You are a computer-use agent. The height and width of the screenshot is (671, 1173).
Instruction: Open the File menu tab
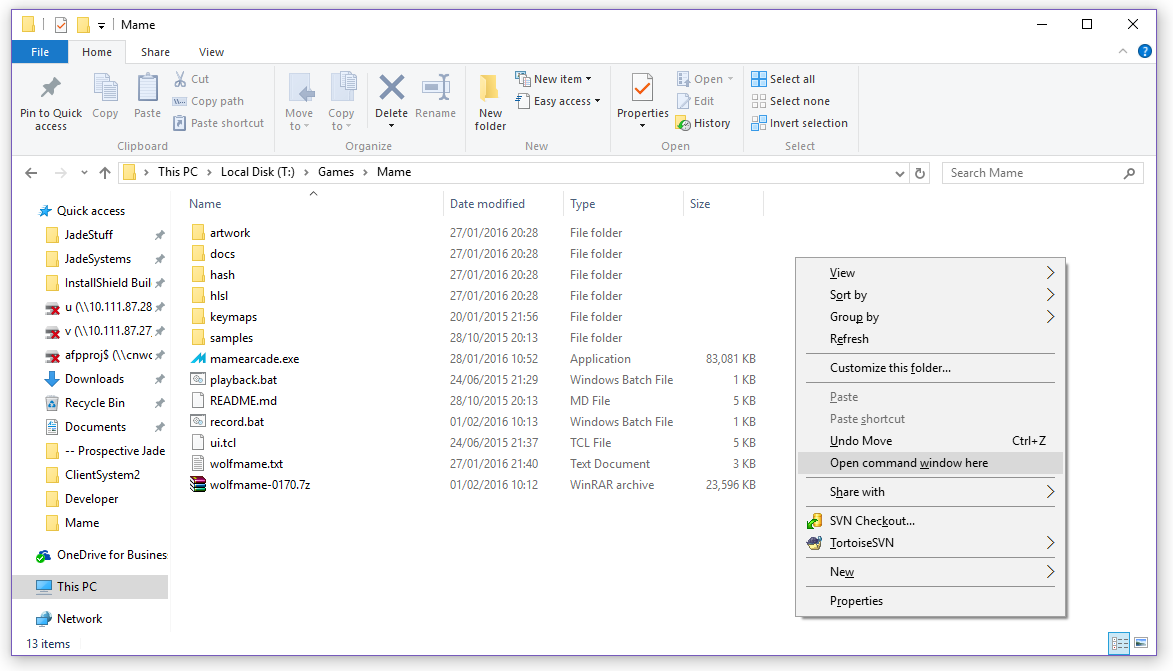(40, 52)
